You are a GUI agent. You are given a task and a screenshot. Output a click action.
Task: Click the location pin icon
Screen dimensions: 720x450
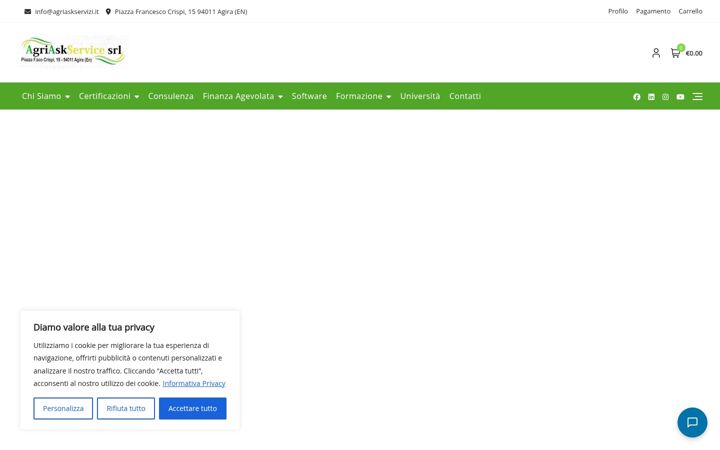pyautogui.click(x=108, y=11)
